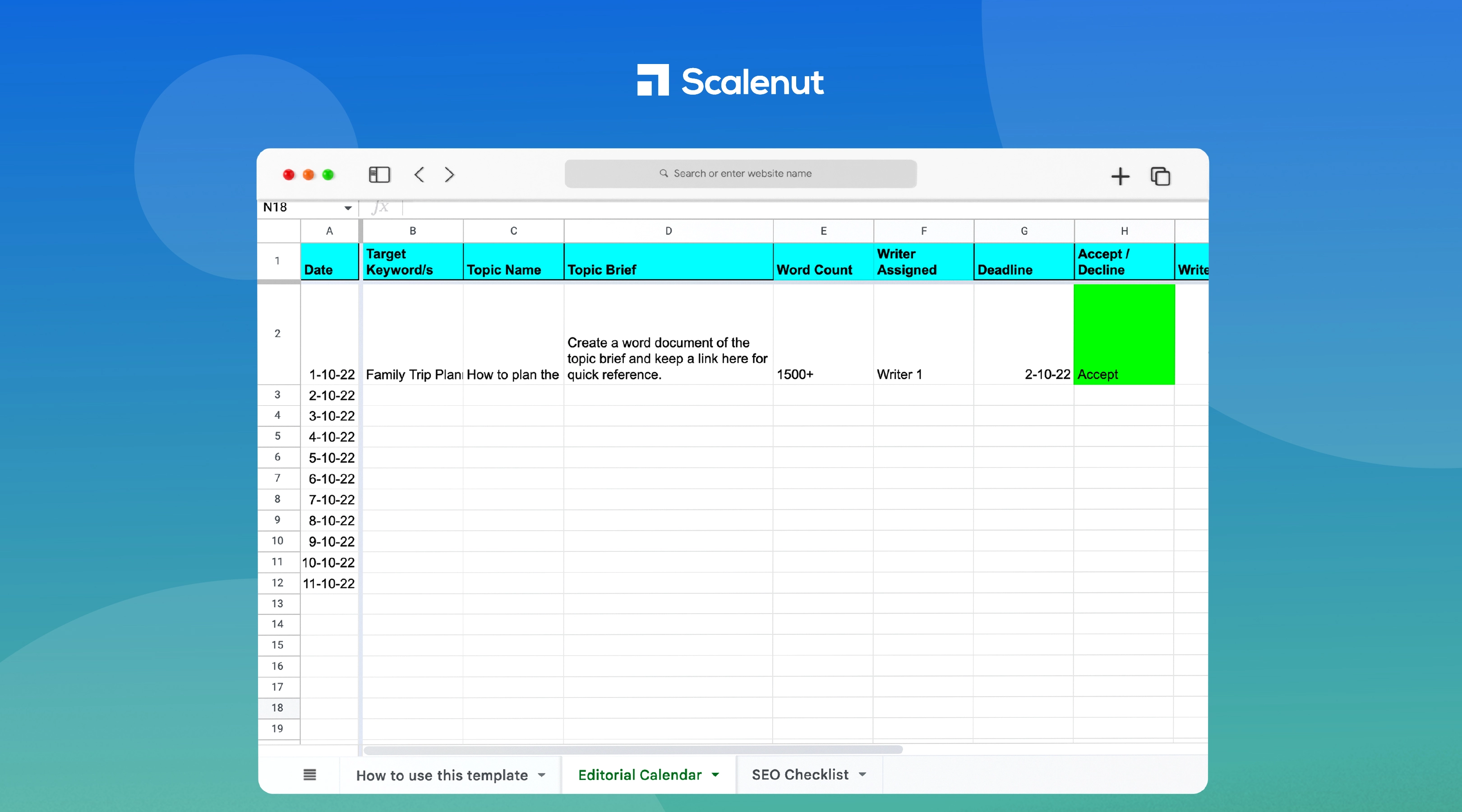Click the forward navigation arrow
1462x812 pixels.
pos(449,175)
